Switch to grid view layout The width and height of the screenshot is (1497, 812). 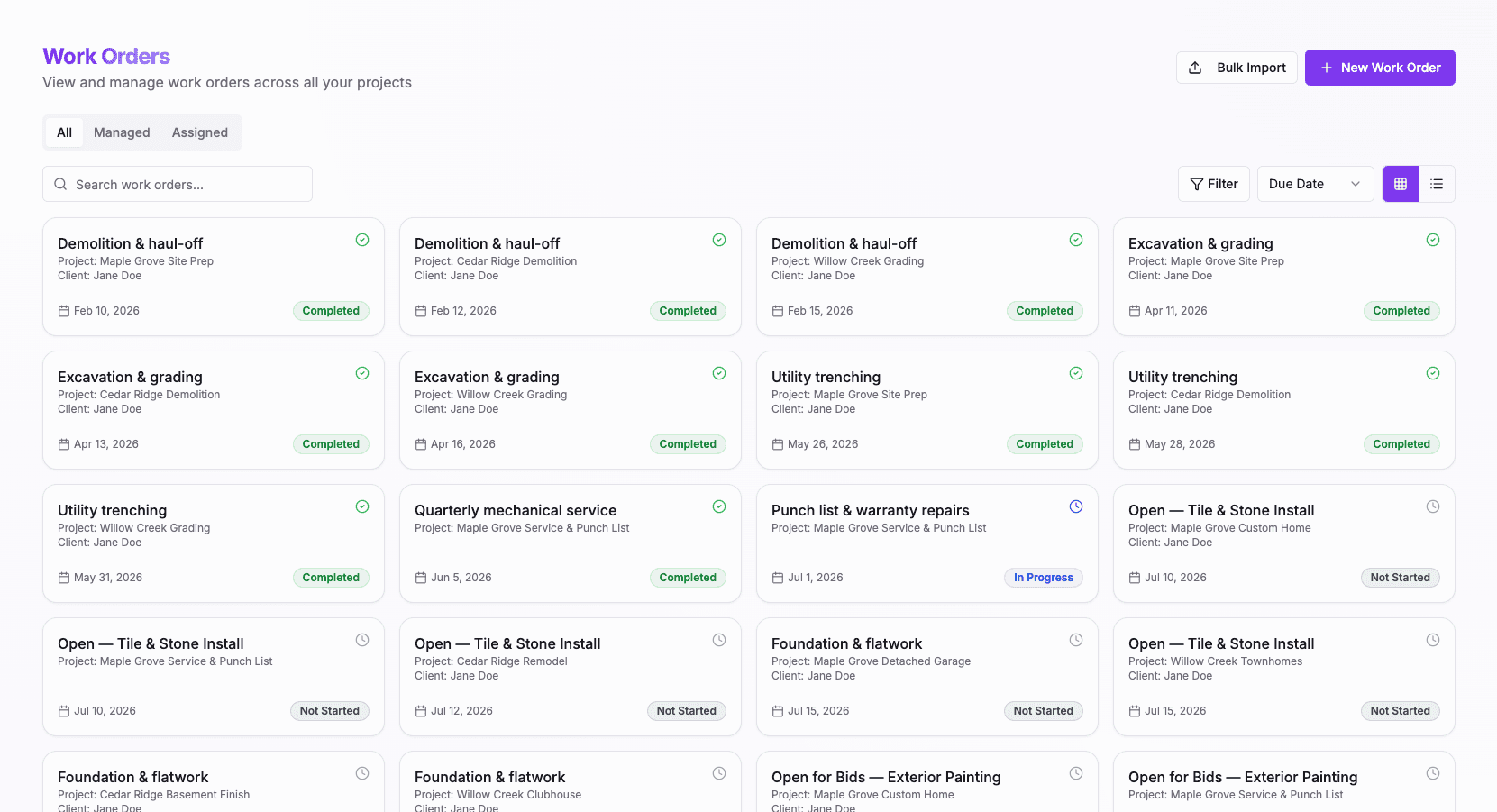point(1401,184)
